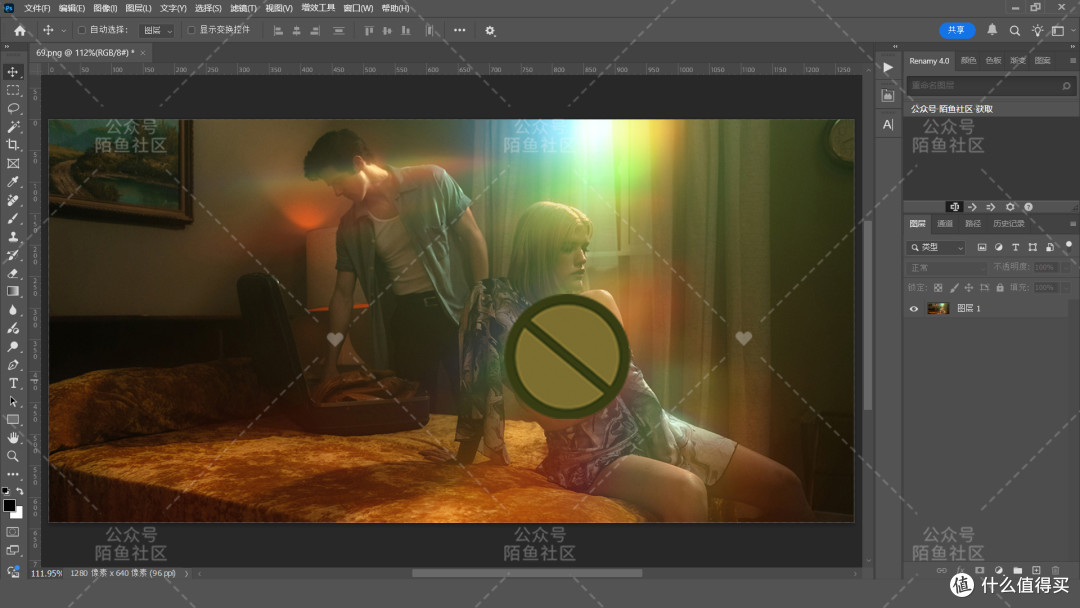Select the Eyedropper tool

coord(12,182)
